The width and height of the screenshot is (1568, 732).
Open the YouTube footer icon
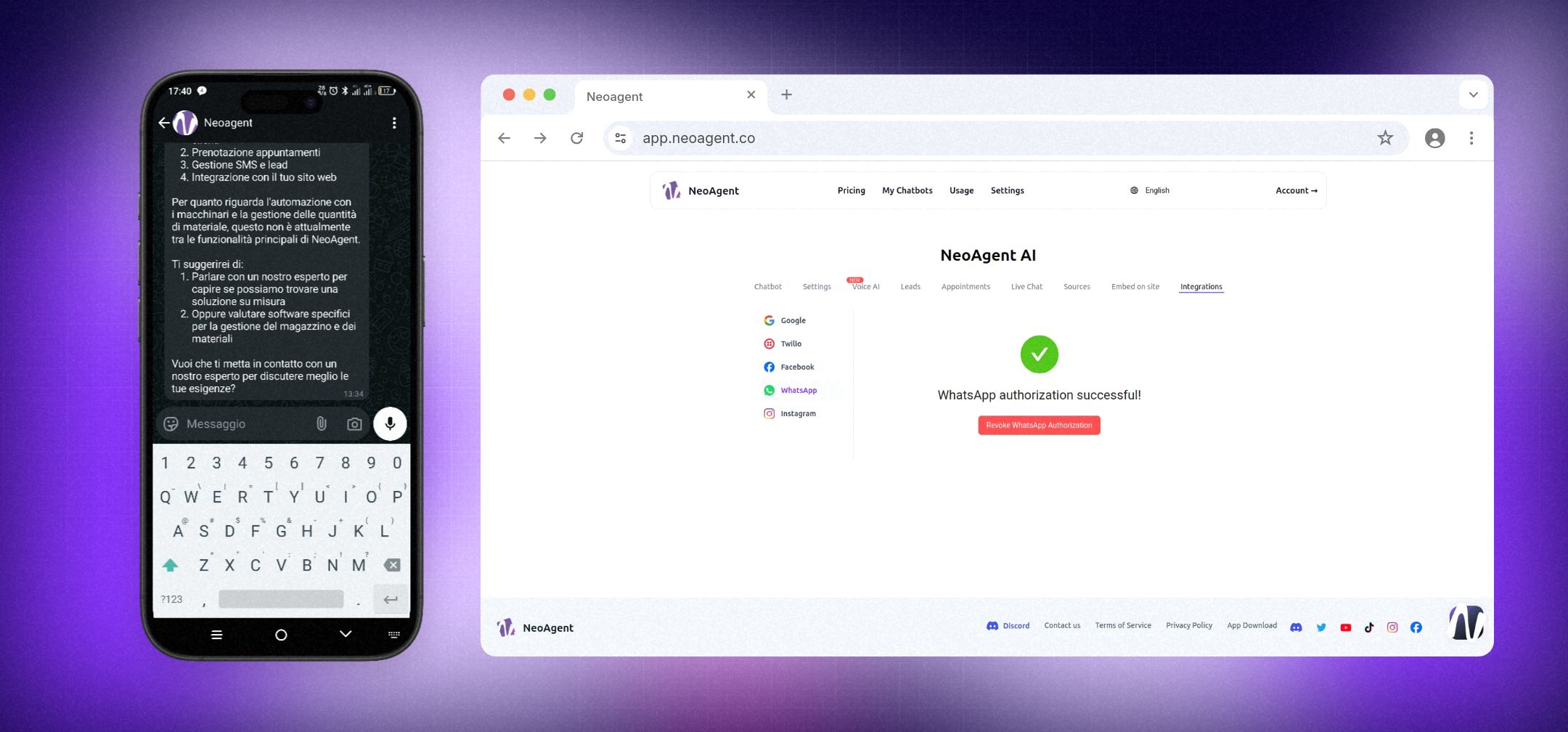pyautogui.click(x=1345, y=627)
